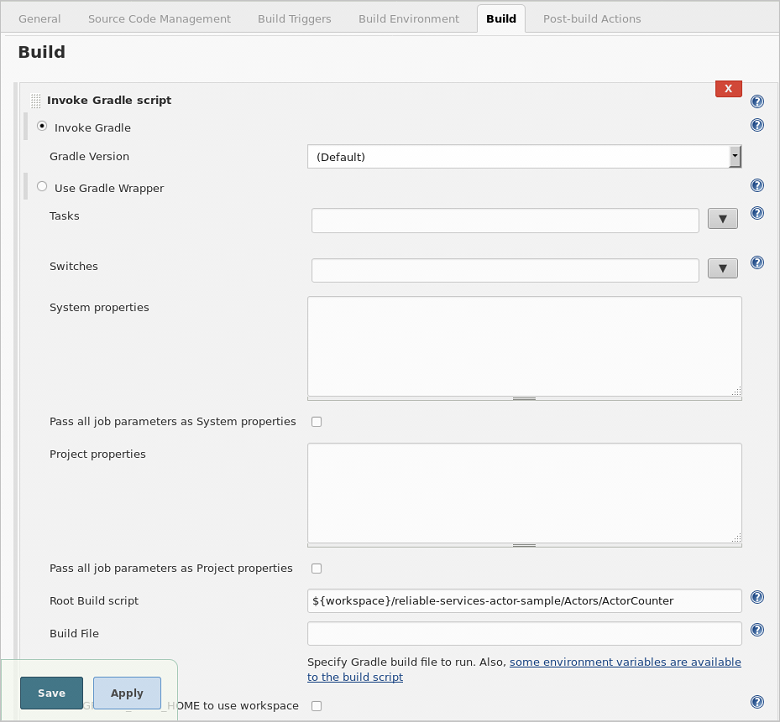Expand the Switches field with arrow button
The width and height of the screenshot is (780, 722).
coord(722,268)
